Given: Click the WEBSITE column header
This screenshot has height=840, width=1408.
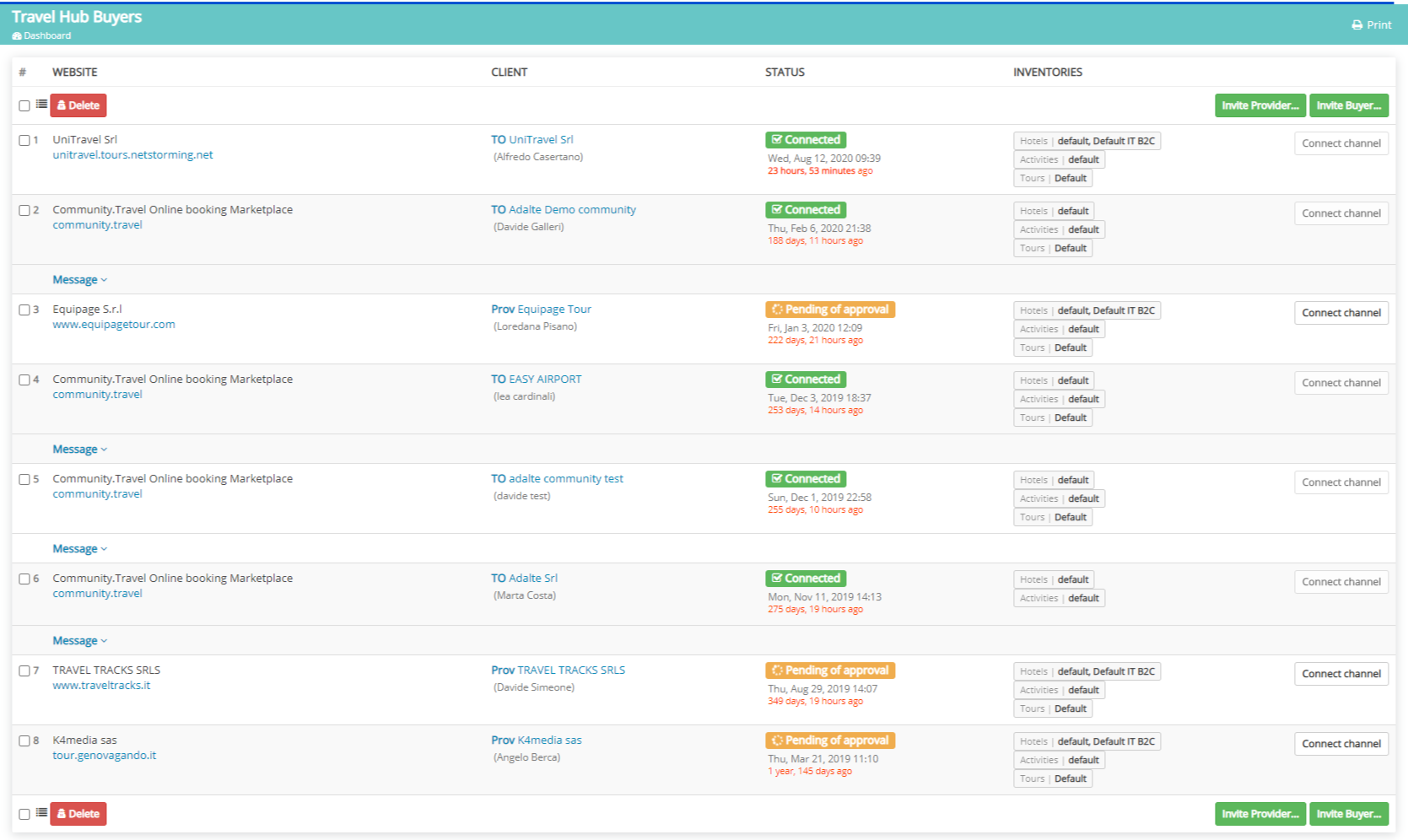Looking at the screenshot, I should coord(74,72).
